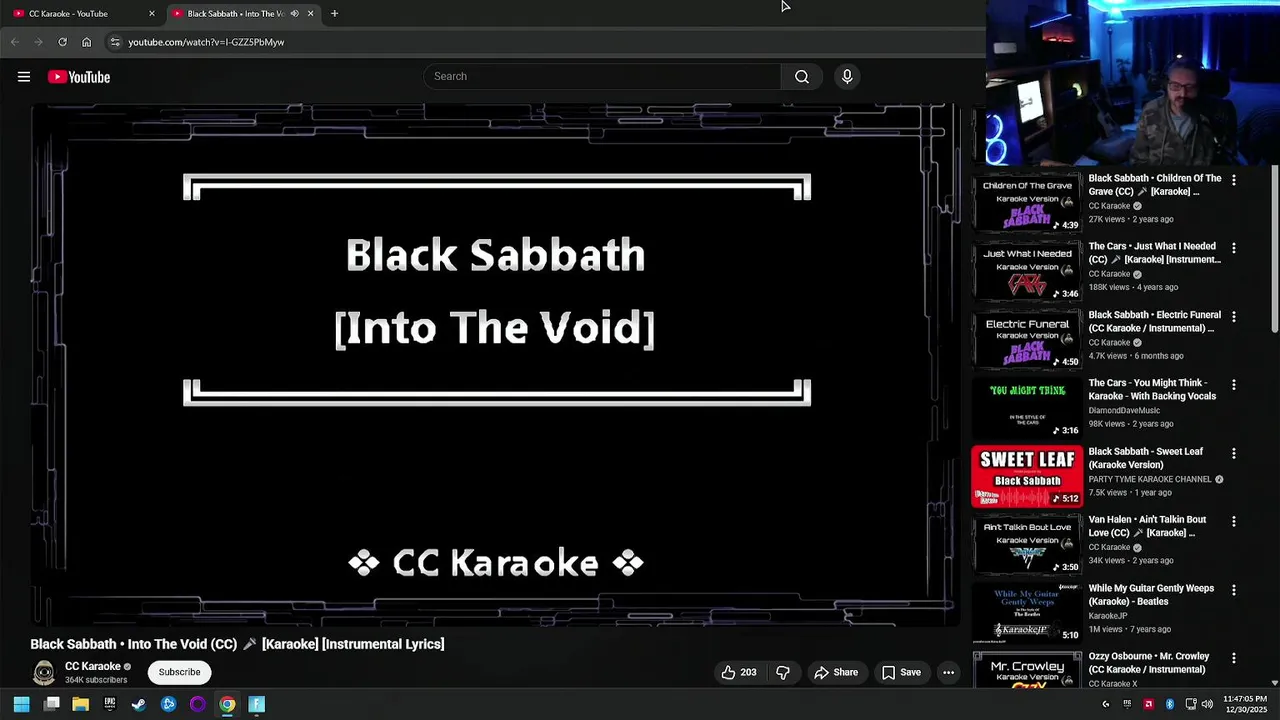
Task: Dislike this video
Action: click(x=783, y=672)
